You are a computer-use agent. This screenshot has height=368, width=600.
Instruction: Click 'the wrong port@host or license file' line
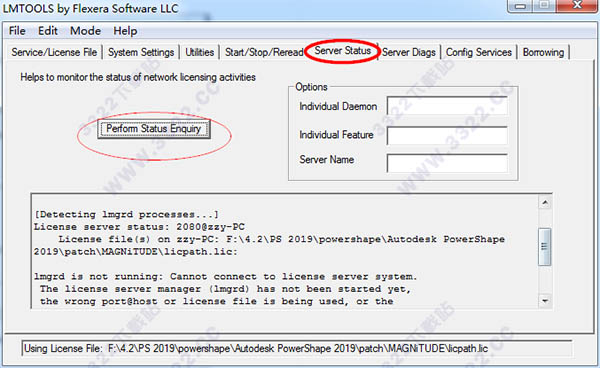pos(217,301)
